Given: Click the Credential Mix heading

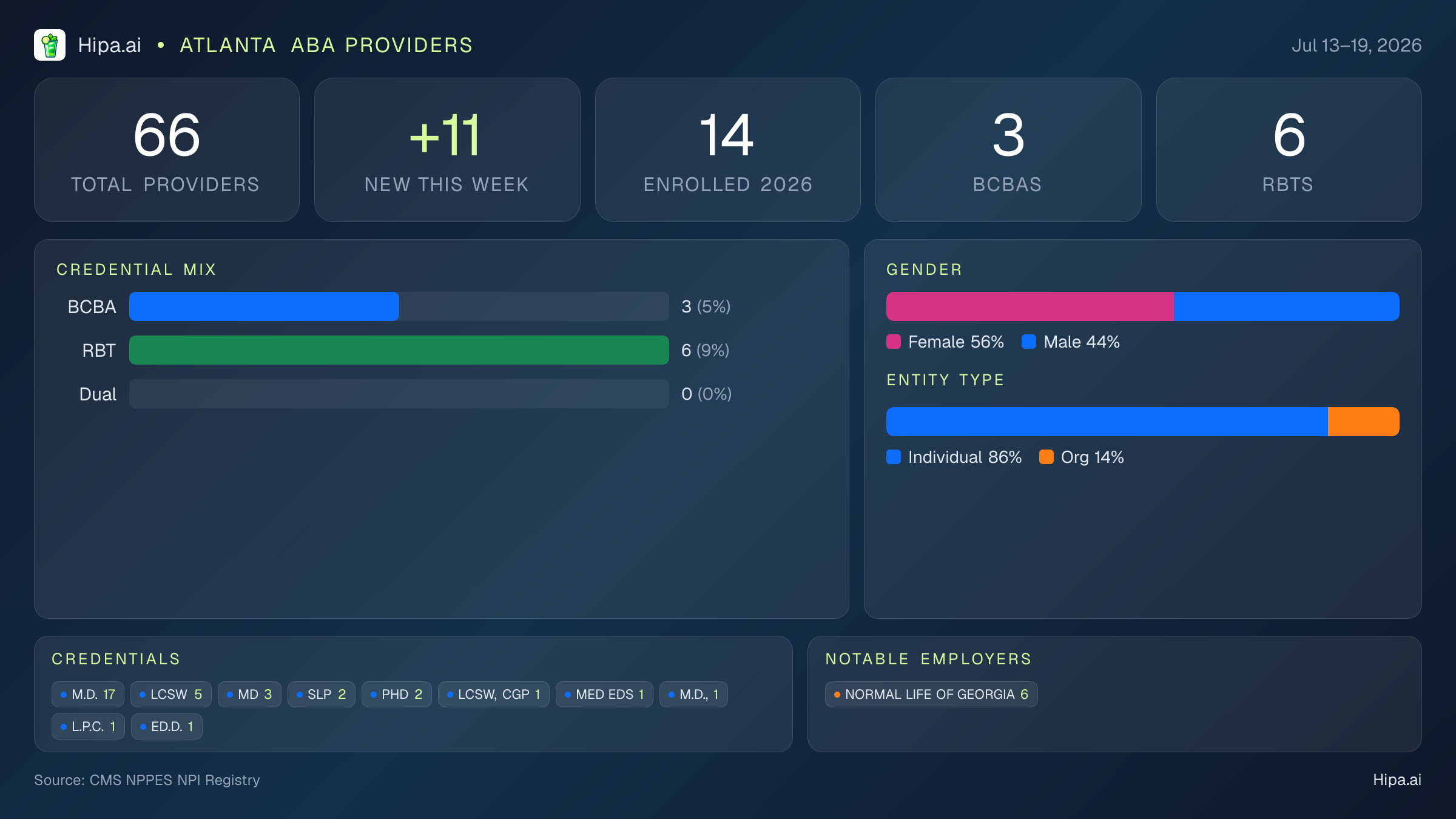Looking at the screenshot, I should 136,269.
